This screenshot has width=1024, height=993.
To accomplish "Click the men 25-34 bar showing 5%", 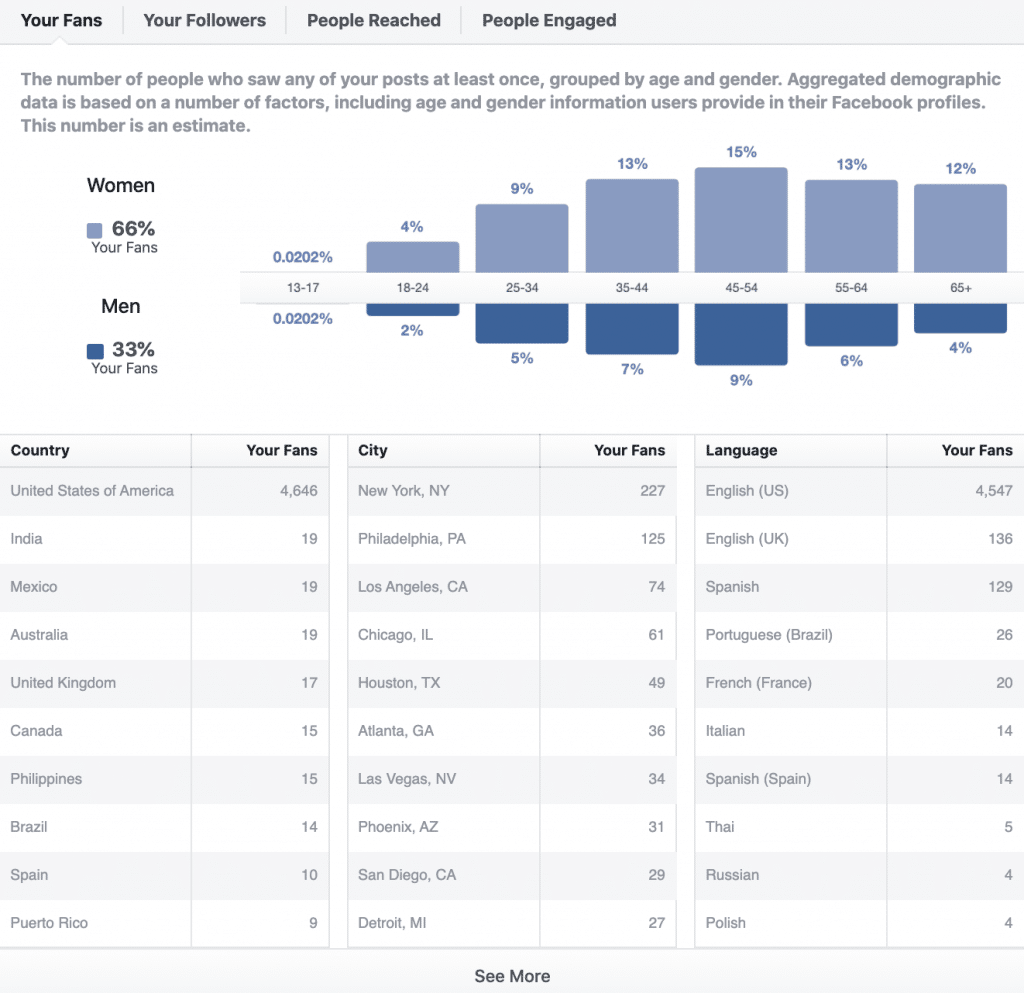I will 522,323.
